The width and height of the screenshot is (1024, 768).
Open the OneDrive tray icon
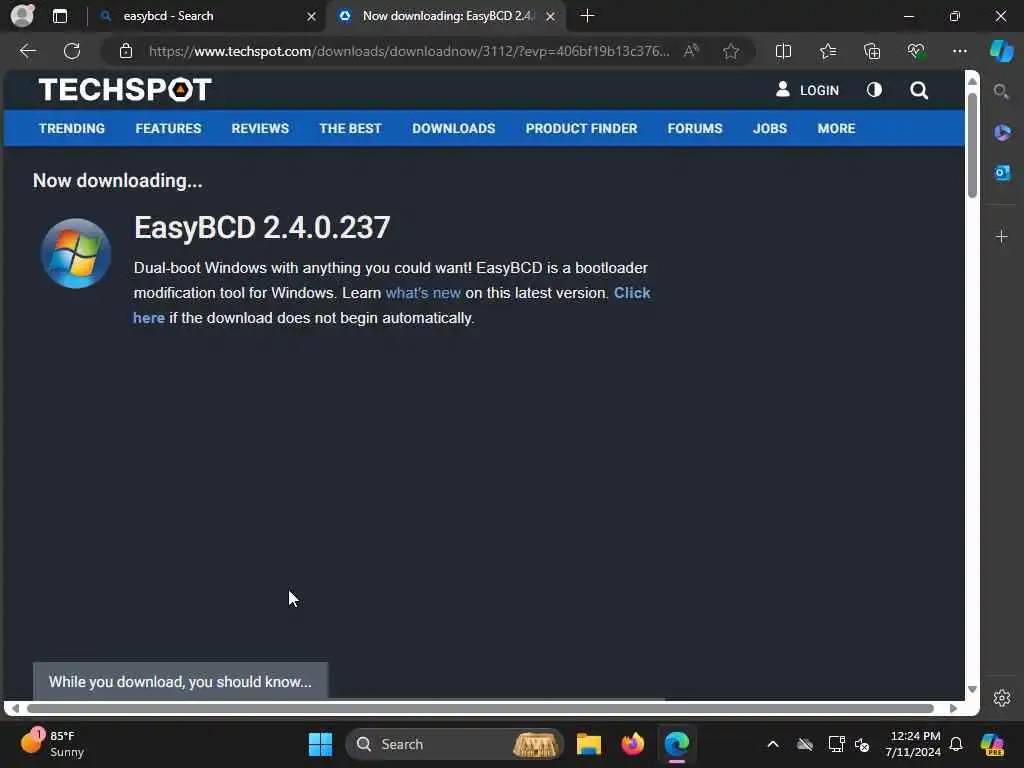click(x=805, y=744)
